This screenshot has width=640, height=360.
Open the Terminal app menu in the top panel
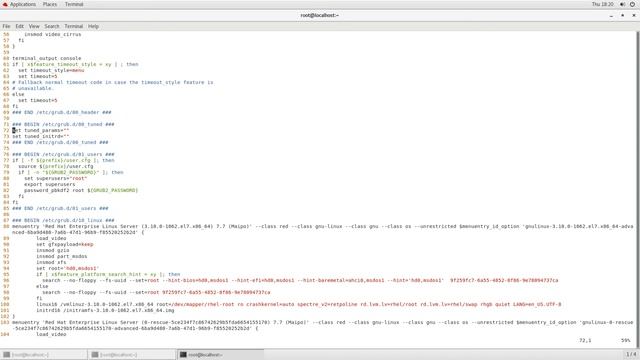[x=74, y=4]
